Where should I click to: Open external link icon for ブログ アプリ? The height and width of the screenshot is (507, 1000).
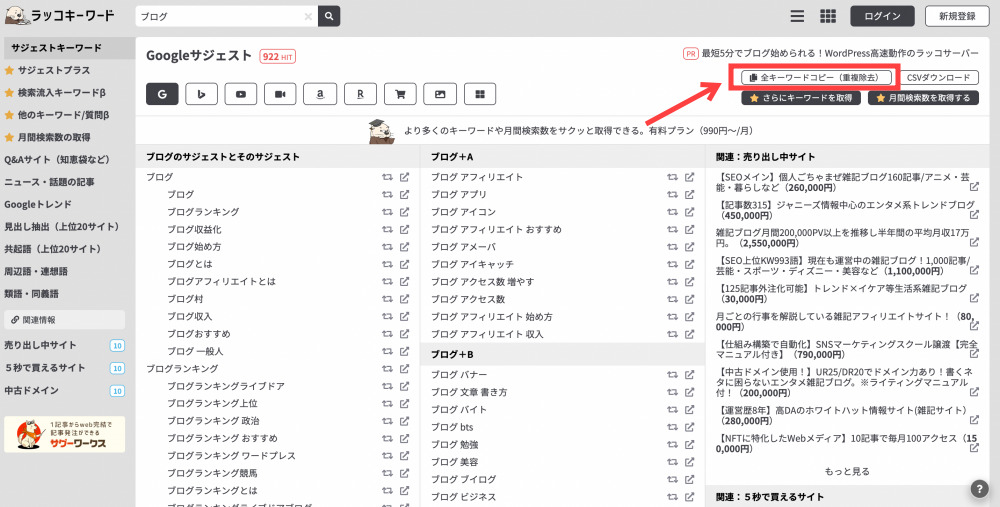click(x=689, y=195)
